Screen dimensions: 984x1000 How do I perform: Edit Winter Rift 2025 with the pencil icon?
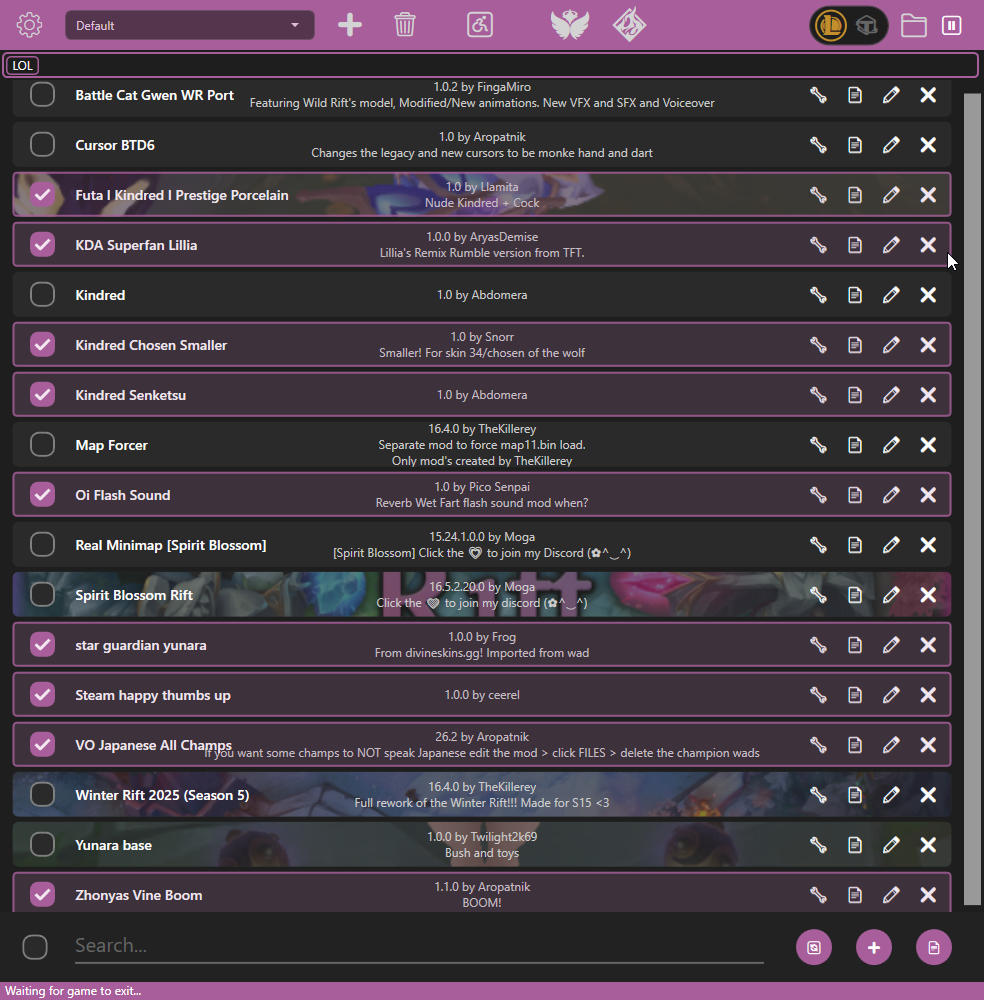891,795
